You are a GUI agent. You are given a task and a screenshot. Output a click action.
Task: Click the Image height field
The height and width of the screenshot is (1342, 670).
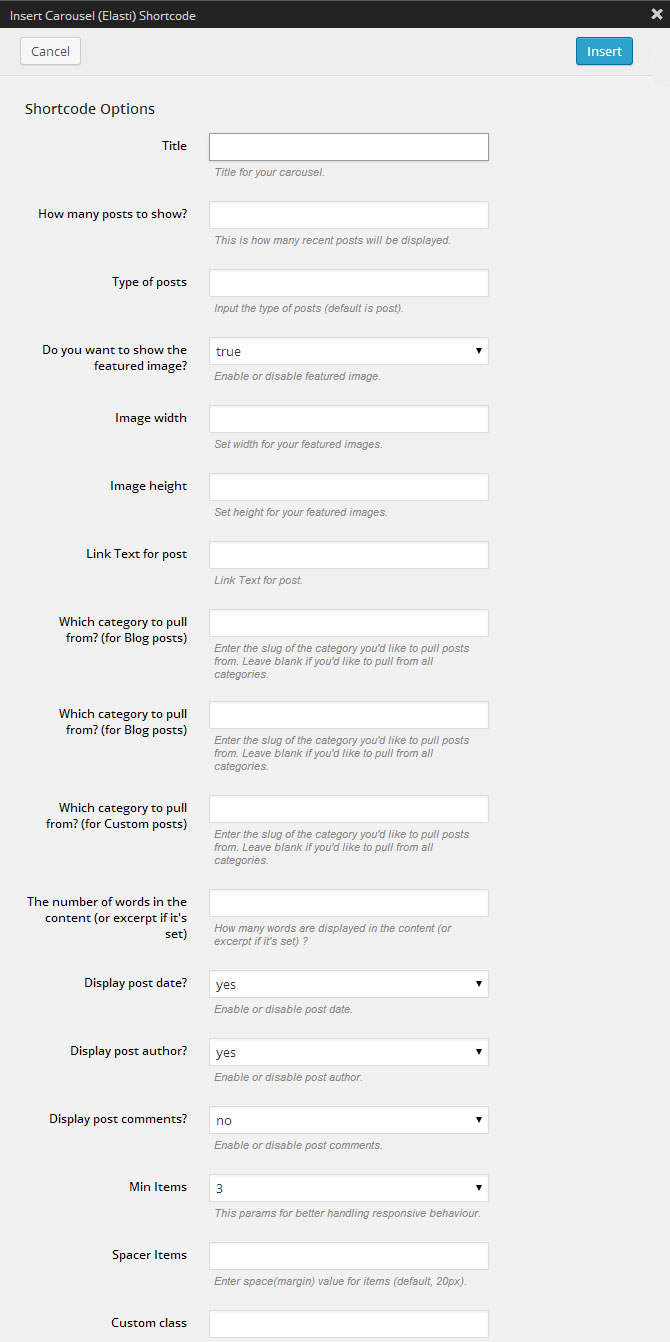(348, 487)
